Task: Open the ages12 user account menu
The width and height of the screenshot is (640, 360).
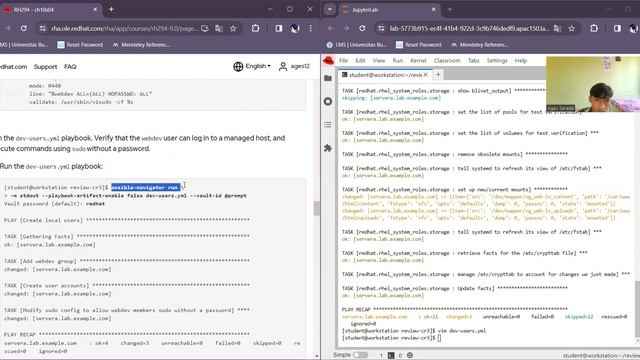Action: pyautogui.click(x=294, y=66)
